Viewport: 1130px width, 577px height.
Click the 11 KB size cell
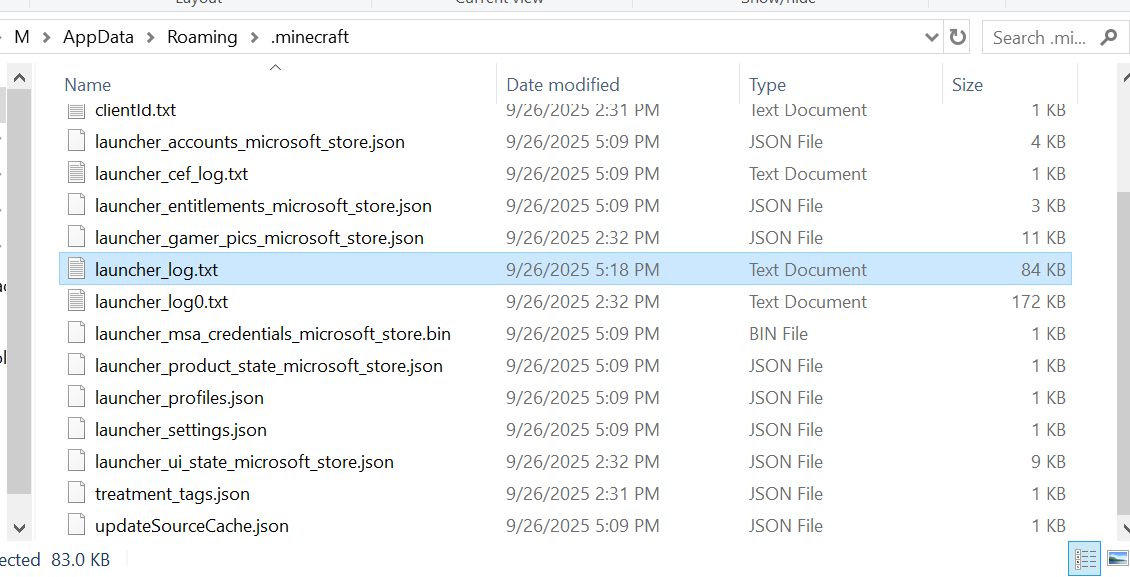[1043, 238]
